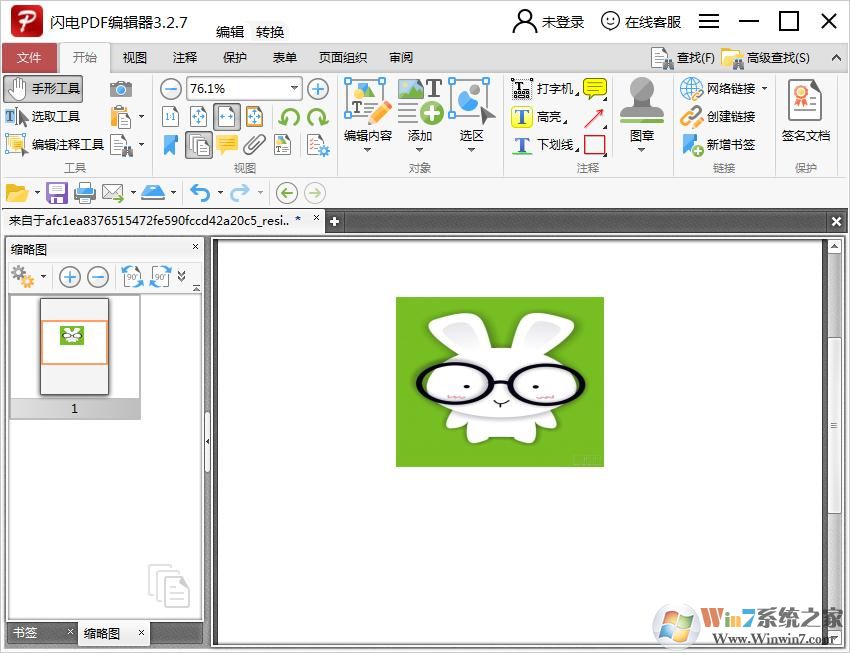Toggle the 选取工具 selection tool
850x653 pixels.
[43, 117]
